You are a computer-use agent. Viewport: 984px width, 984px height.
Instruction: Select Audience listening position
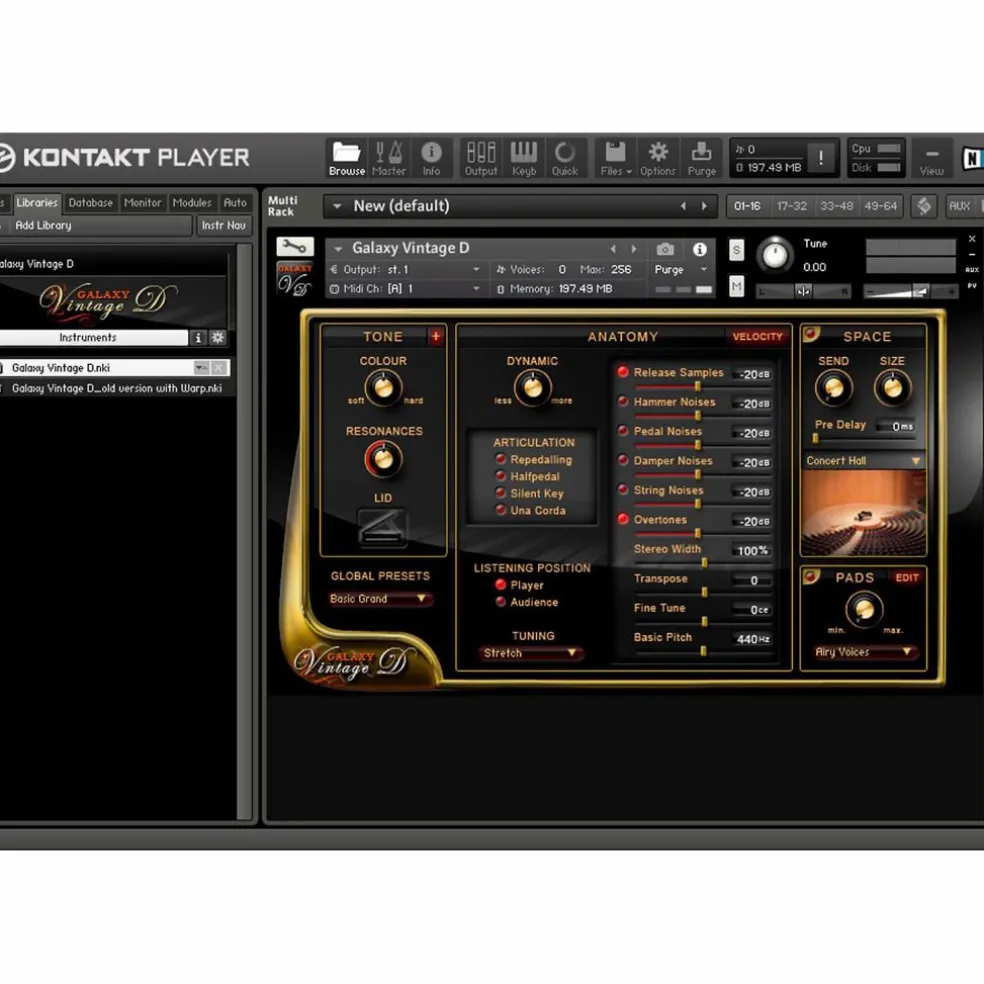[501, 602]
